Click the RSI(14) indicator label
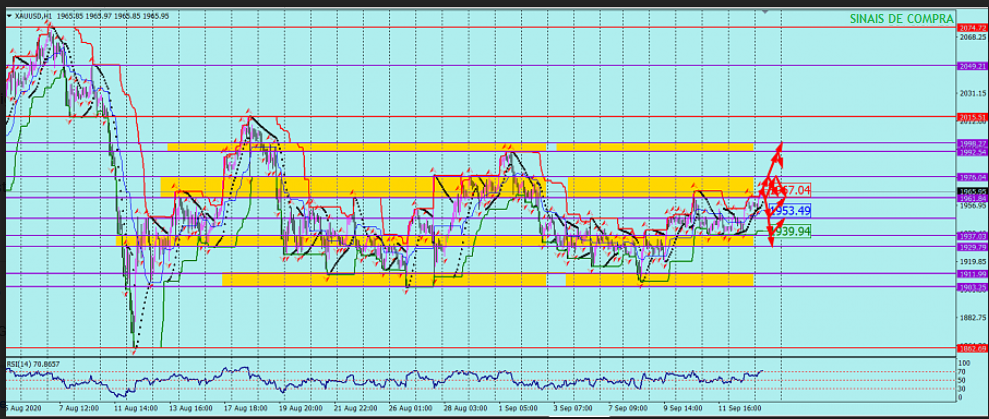Image resolution: width=989 pixels, height=419 pixels. tap(30, 362)
